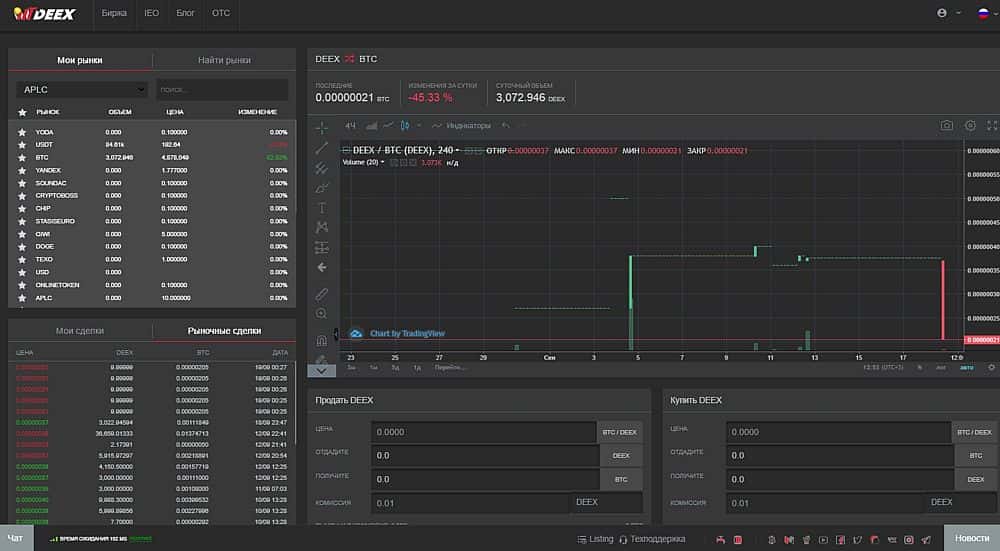Screen dimensions: 1000x551
Task: Click the zoom-in magnifier chart tool
Action: [x=321, y=313]
